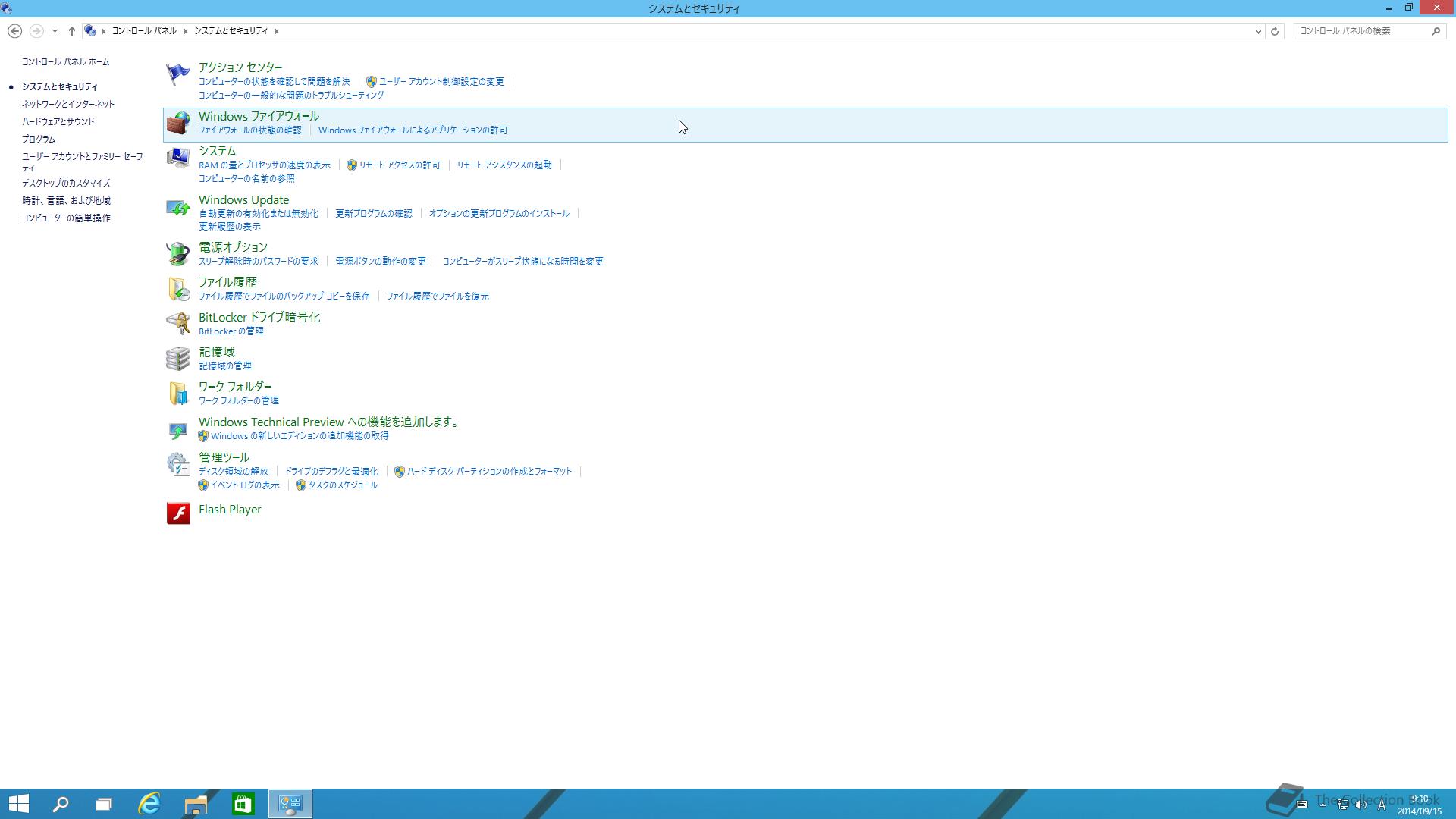
Task: Expand the chevron after コントロール パネル breadcrumb
Action: point(185,31)
